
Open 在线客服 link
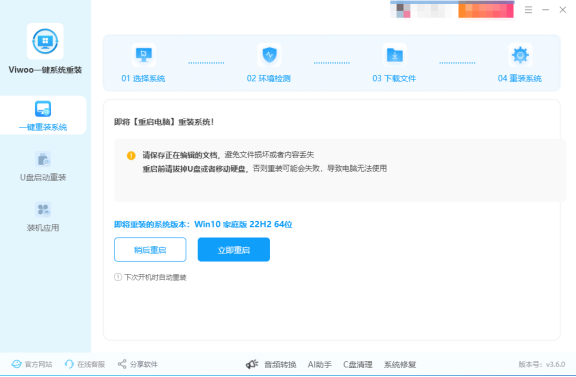click(x=91, y=365)
